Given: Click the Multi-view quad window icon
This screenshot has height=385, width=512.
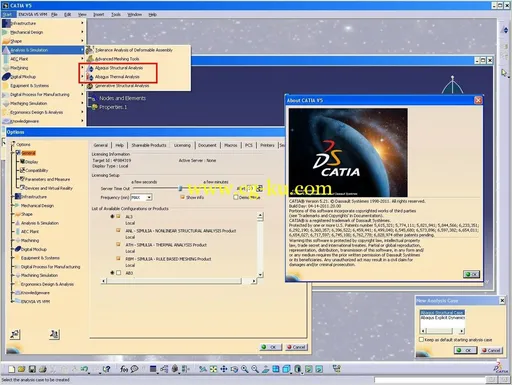Looking at the screenshot, I should (276, 369).
